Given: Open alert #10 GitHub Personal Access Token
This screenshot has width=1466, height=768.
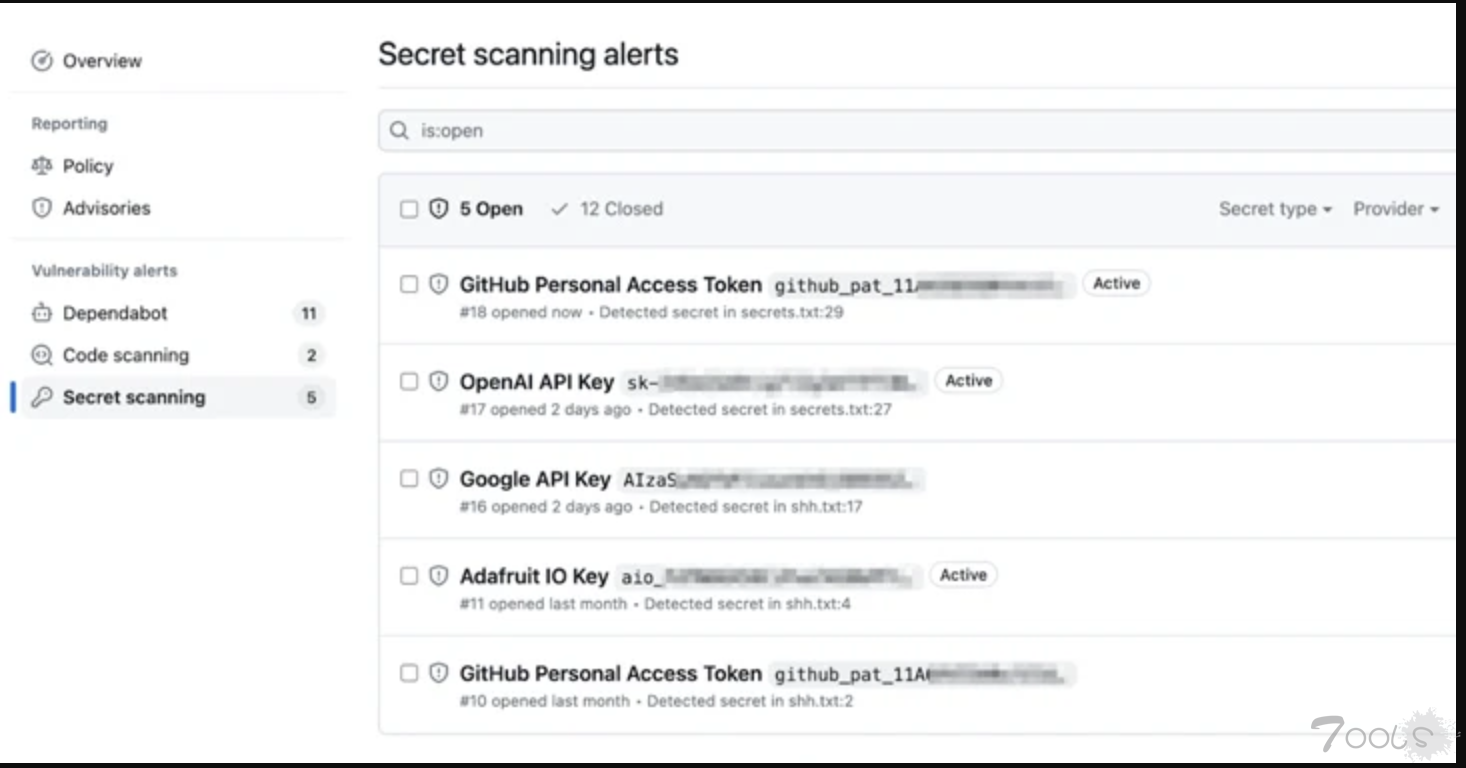Looking at the screenshot, I should pyautogui.click(x=610, y=674).
